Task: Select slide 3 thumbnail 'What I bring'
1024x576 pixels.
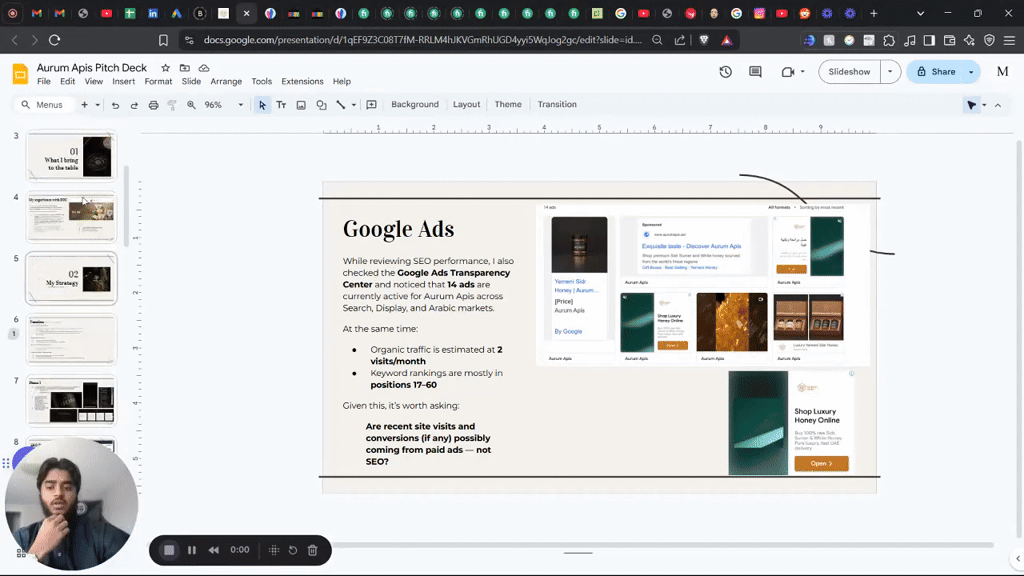Action: point(71,155)
